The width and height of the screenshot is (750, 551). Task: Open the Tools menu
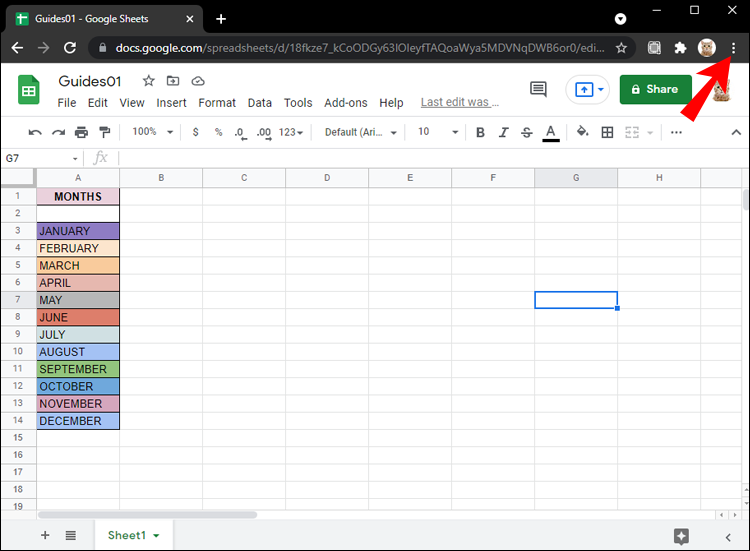(298, 103)
